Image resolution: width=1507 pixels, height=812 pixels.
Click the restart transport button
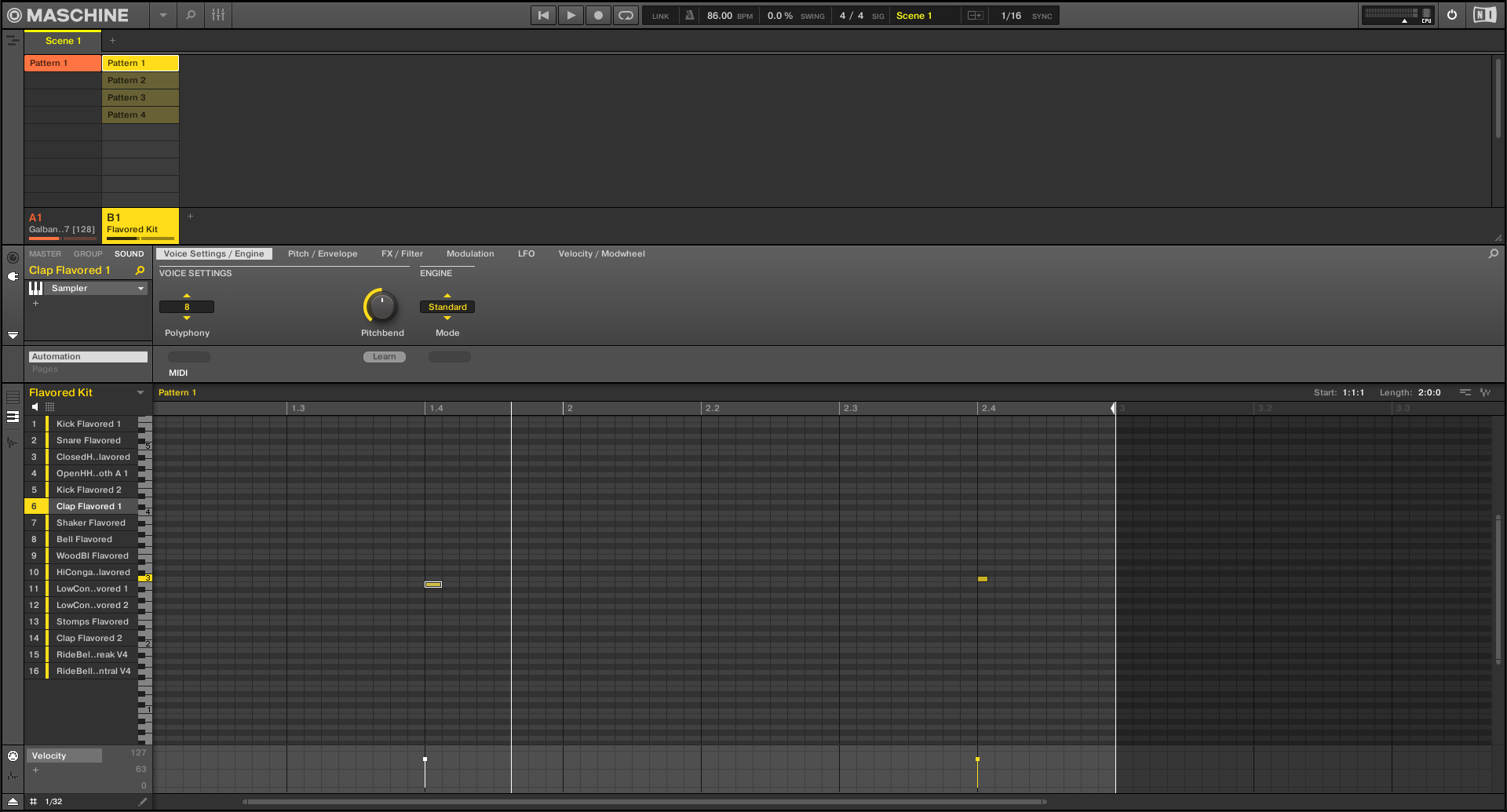pos(543,16)
